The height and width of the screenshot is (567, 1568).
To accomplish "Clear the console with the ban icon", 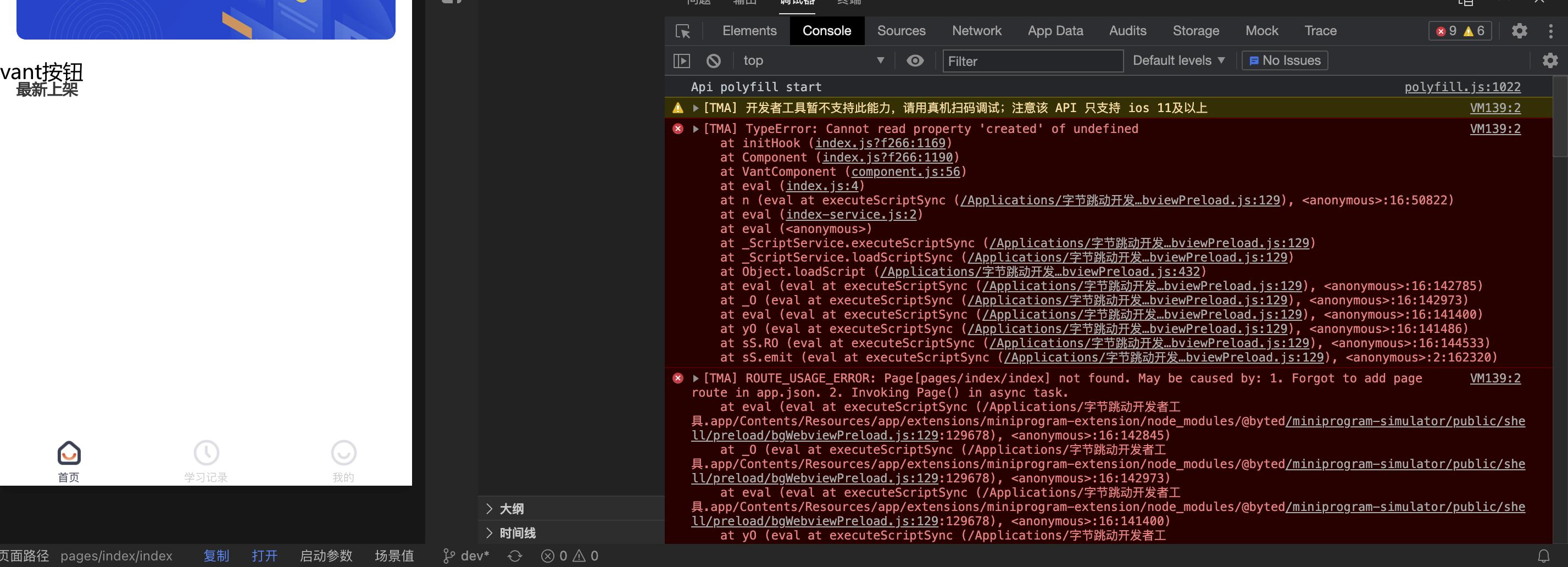I will (713, 61).
